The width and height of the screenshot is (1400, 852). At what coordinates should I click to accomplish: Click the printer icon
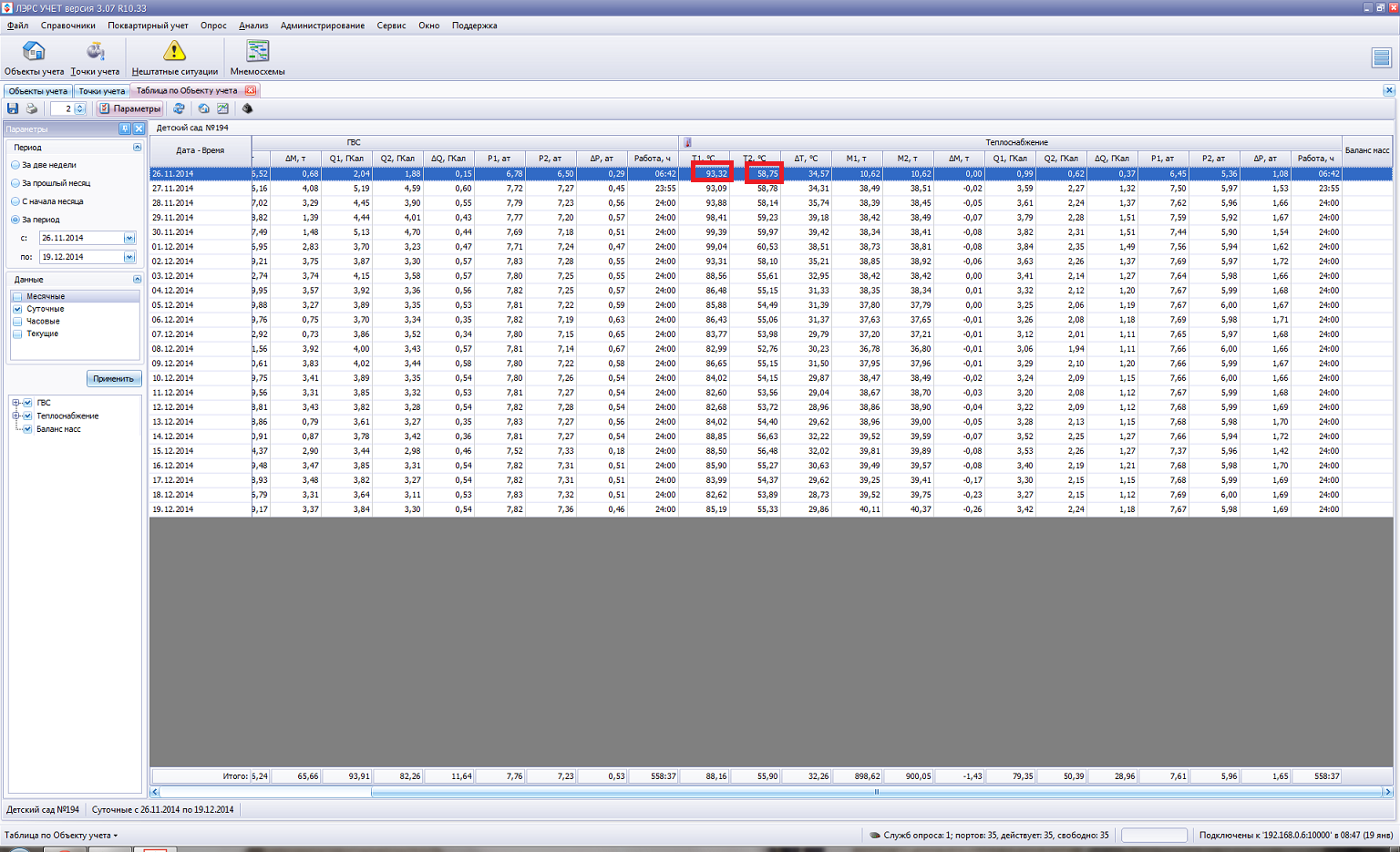(32, 108)
